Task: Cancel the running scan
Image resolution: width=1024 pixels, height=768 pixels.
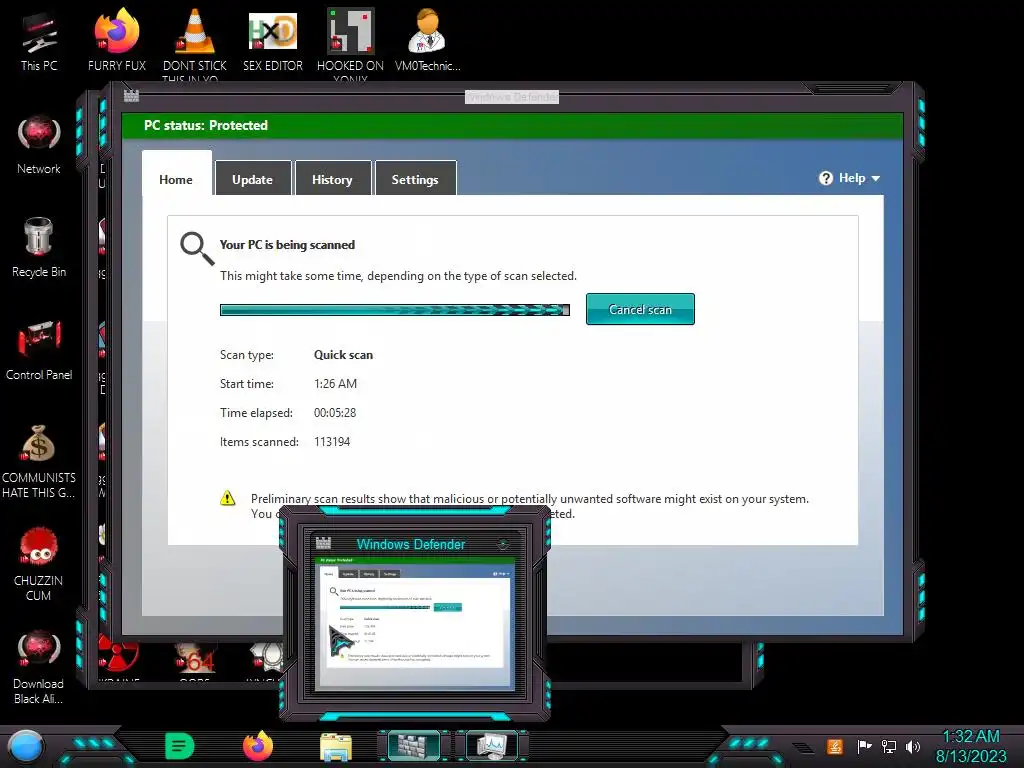Action: 640,309
